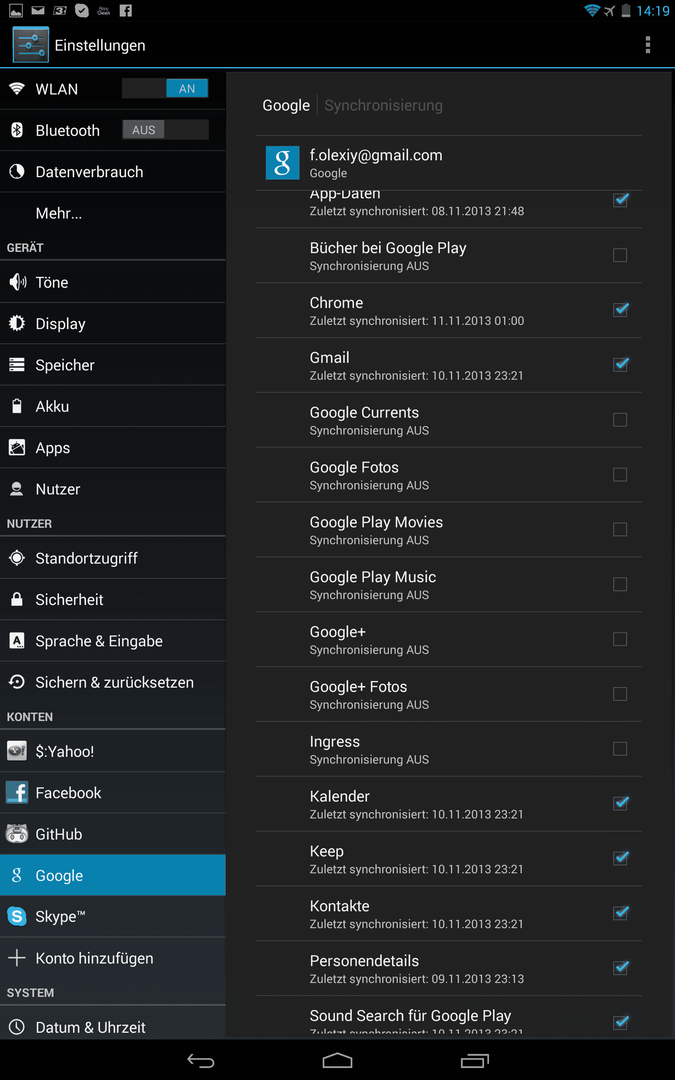Open the three-dot overflow menu
Viewport: 675px width, 1080px height.
648,45
